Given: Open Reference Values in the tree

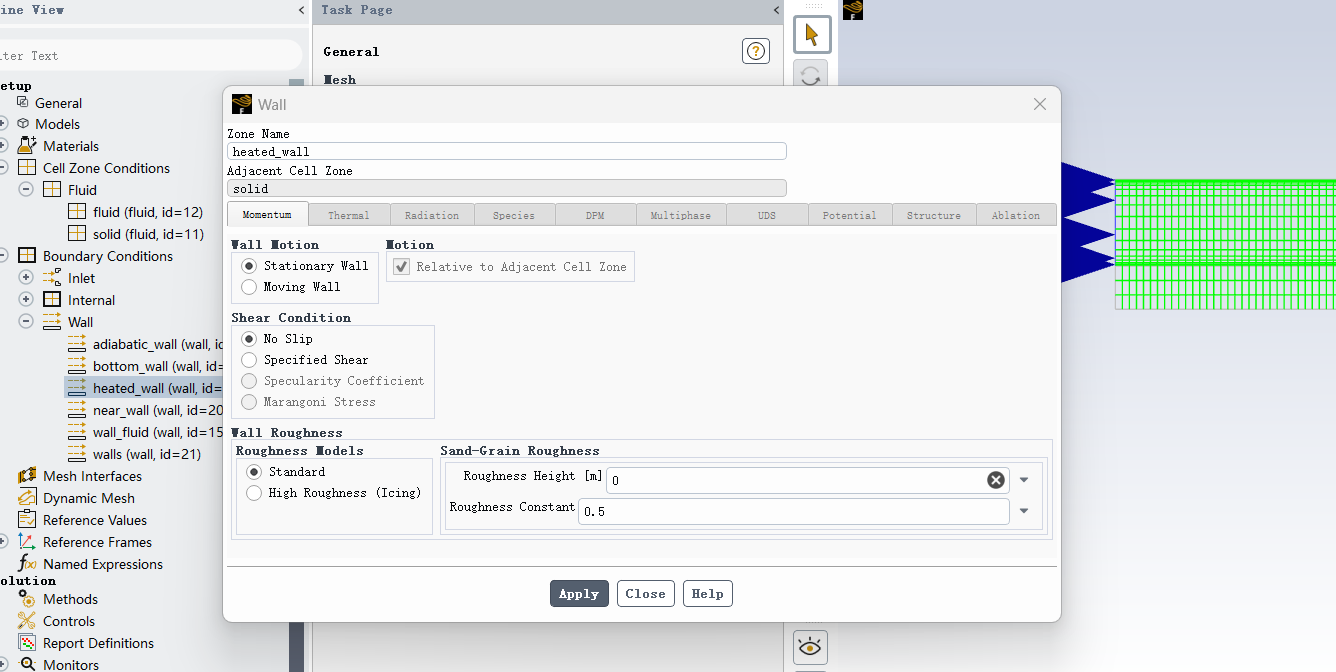Looking at the screenshot, I should (x=94, y=520).
